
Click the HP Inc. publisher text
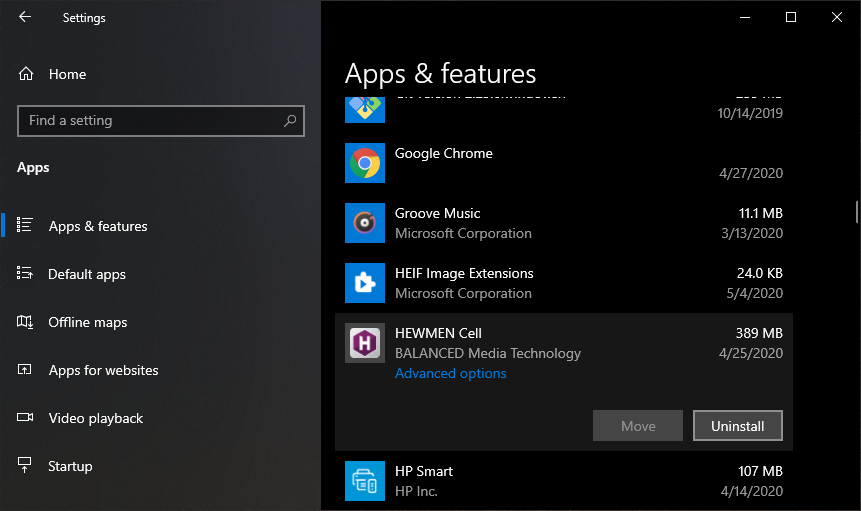point(416,491)
